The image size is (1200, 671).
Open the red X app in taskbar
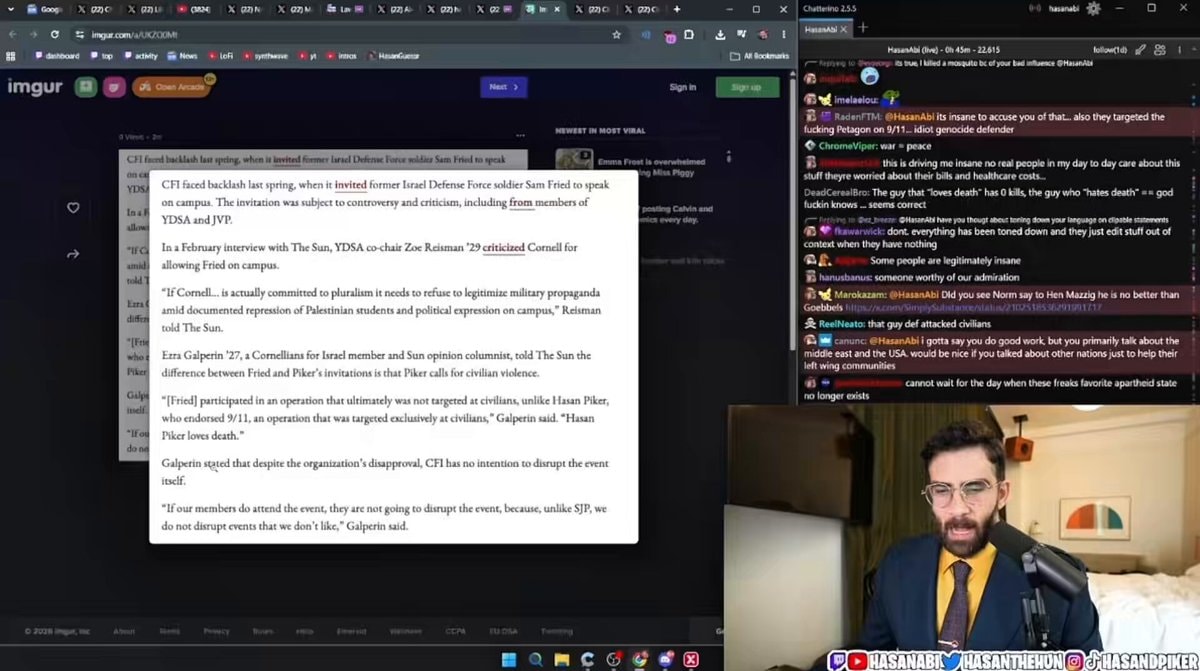click(x=691, y=660)
